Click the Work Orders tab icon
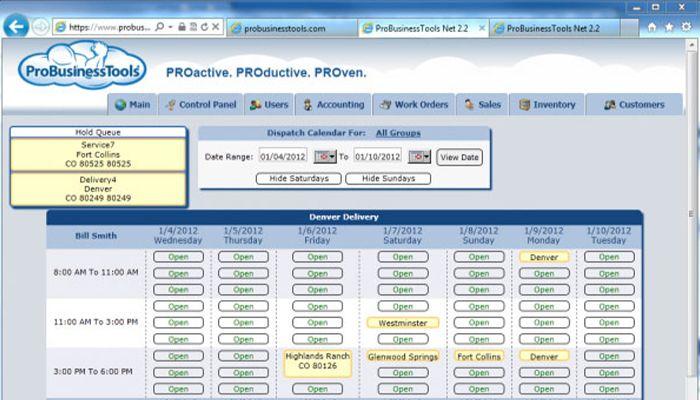The image size is (700, 400). [x=385, y=105]
